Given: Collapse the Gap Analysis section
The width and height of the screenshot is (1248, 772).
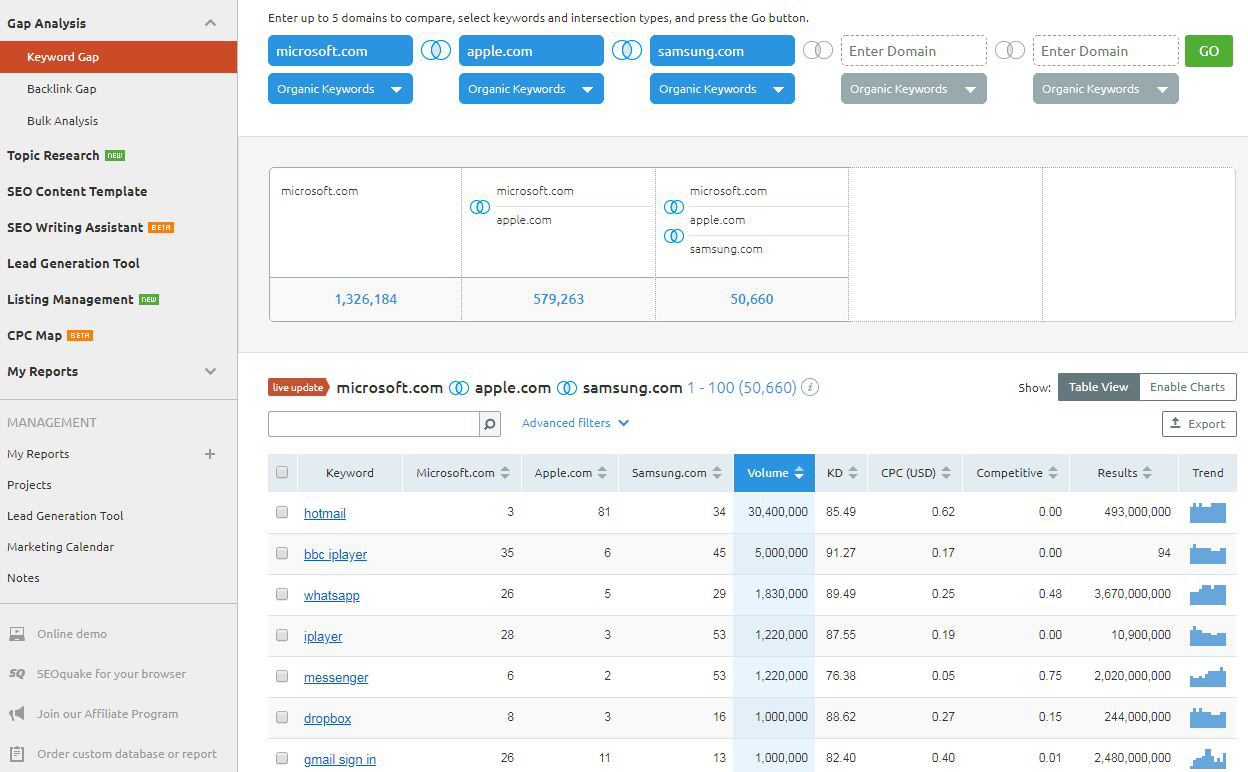Looking at the screenshot, I should pos(210,23).
